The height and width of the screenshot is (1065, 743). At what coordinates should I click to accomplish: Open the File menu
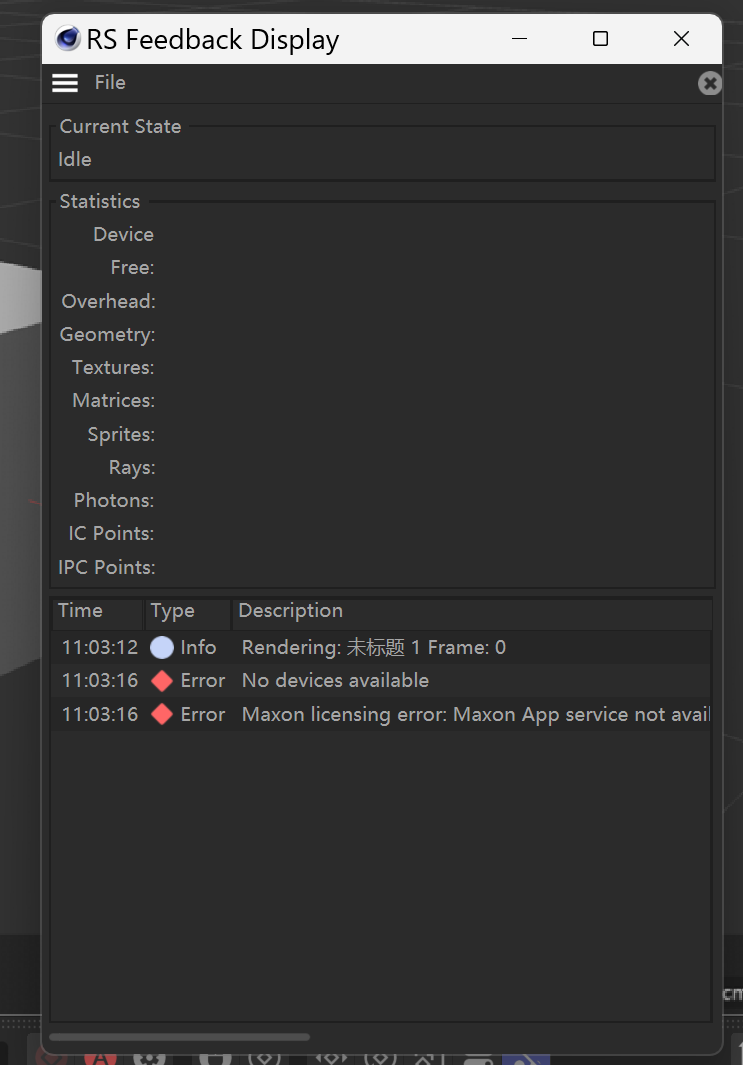point(110,82)
